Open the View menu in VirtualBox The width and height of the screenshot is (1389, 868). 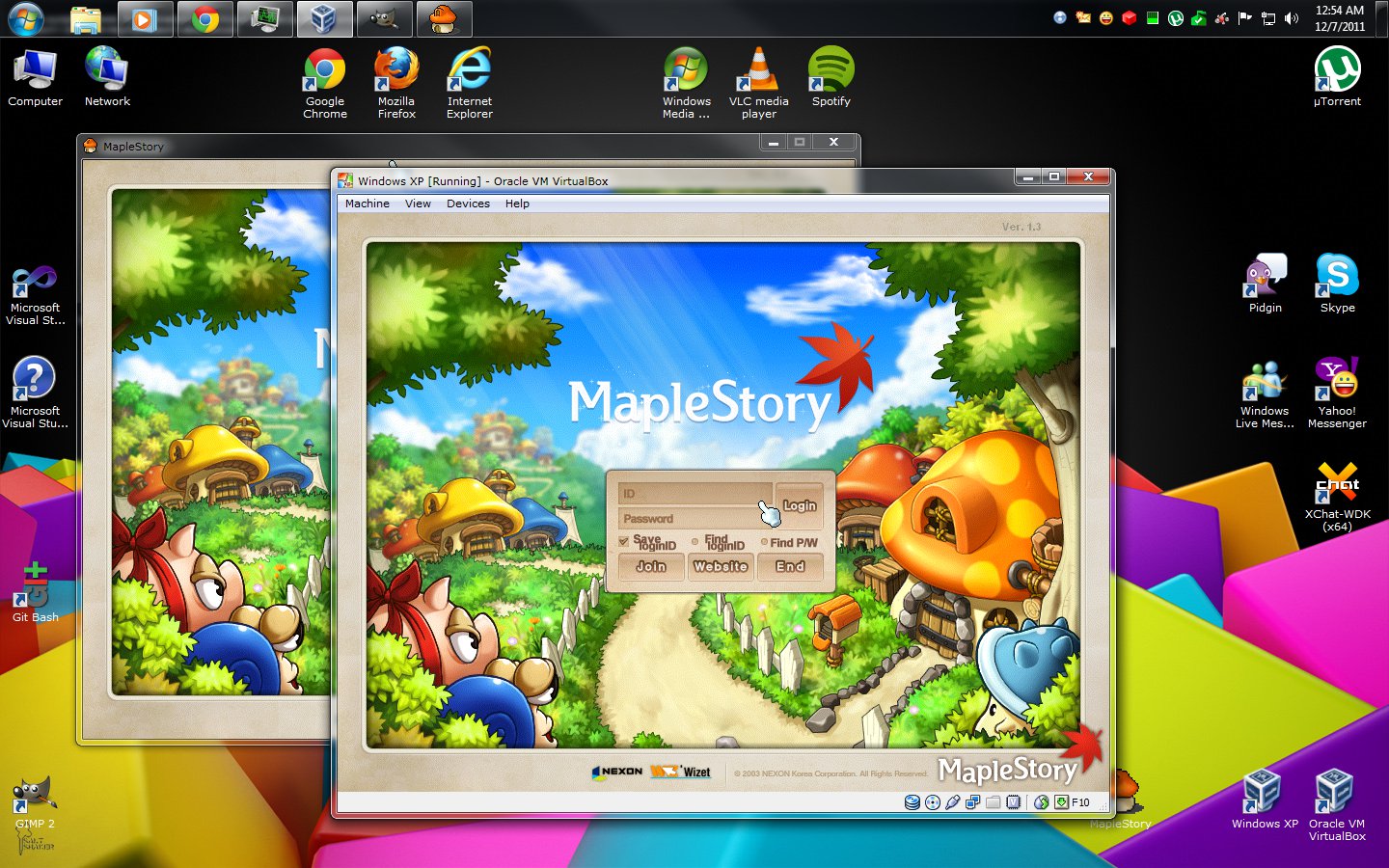418,203
